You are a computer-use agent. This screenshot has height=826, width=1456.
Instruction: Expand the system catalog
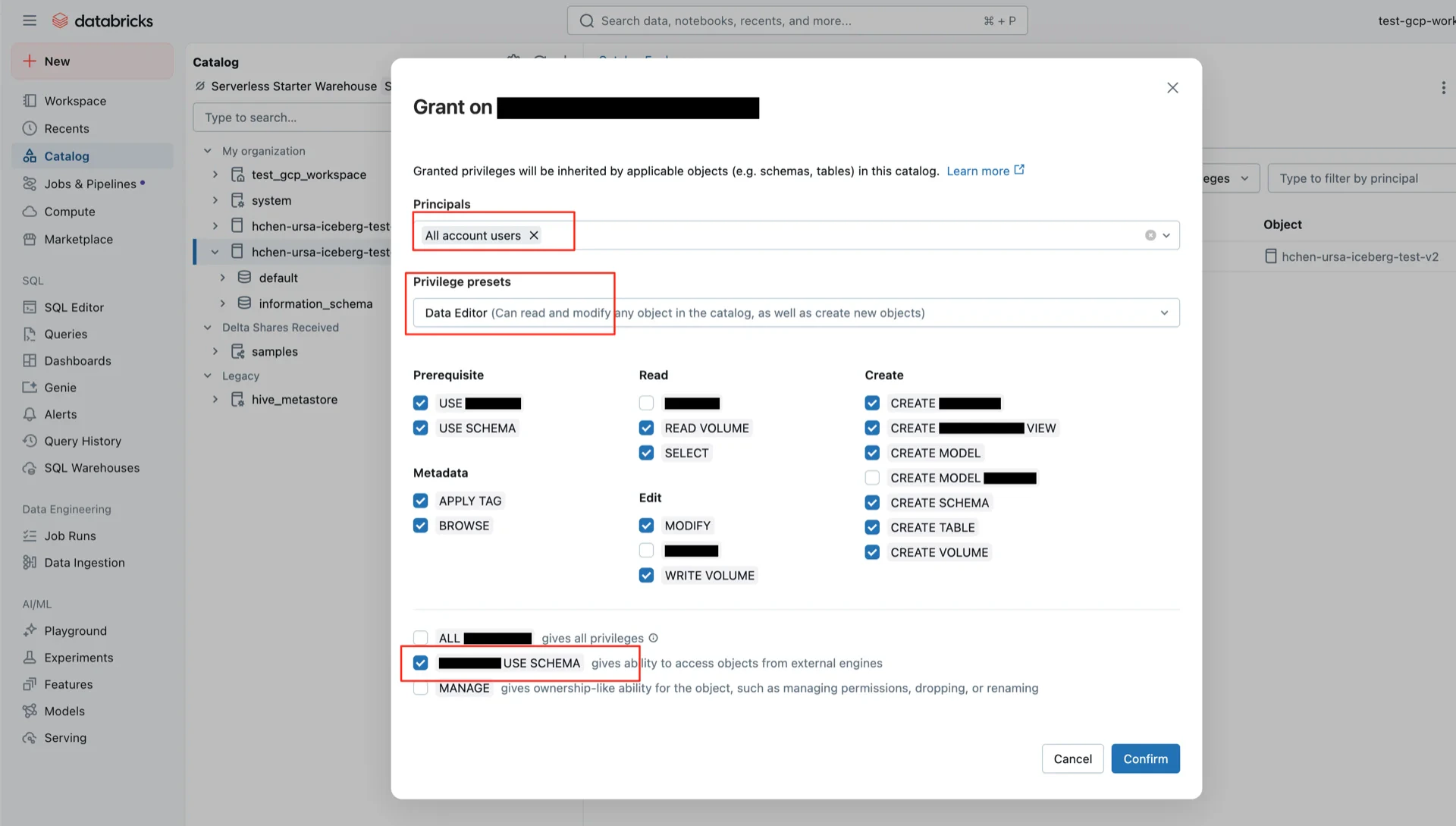tap(215, 200)
